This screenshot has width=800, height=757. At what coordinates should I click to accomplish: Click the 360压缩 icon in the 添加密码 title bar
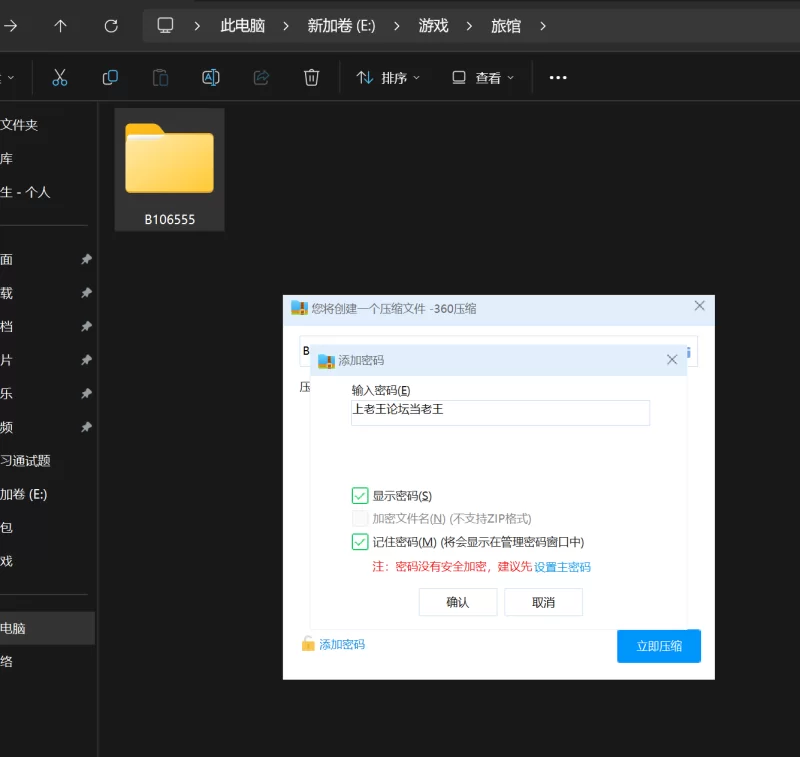[x=326, y=361]
